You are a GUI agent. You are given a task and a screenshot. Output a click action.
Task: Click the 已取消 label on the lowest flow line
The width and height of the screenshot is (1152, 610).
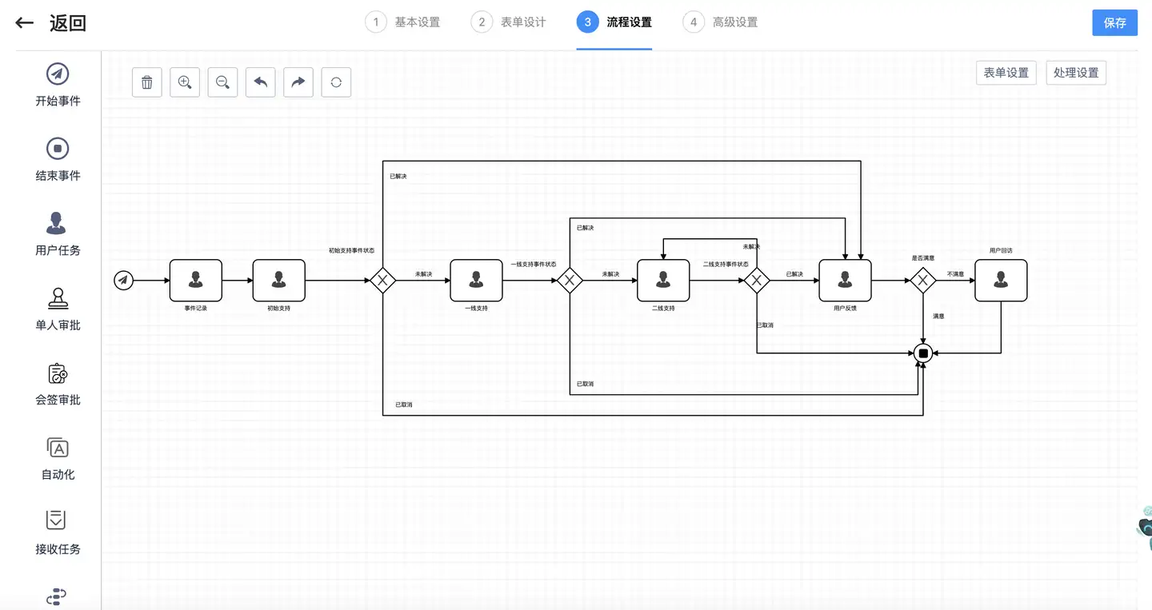(x=403, y=405)
